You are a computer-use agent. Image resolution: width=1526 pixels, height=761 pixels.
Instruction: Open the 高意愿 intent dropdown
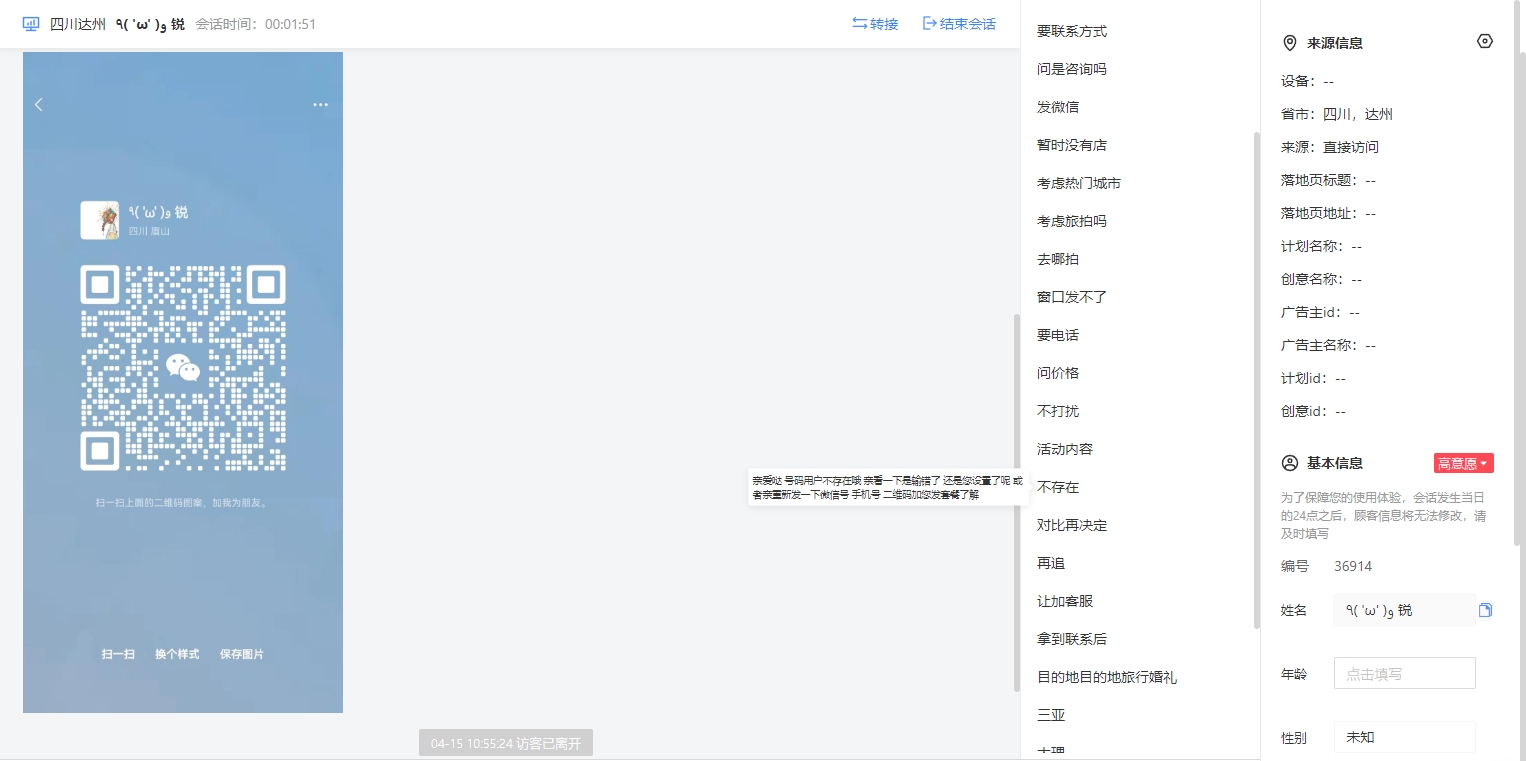(x=1463, y=463)
